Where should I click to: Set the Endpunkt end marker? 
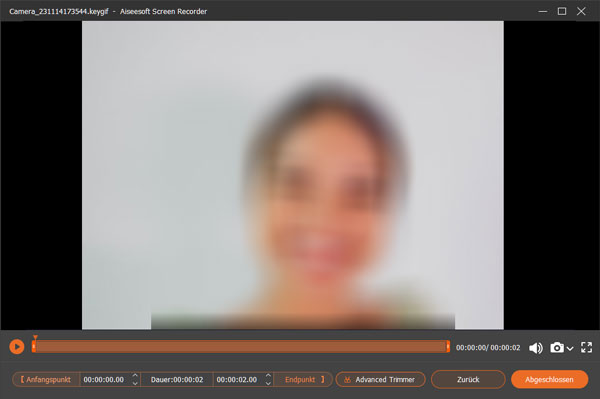tap(304, 379)
